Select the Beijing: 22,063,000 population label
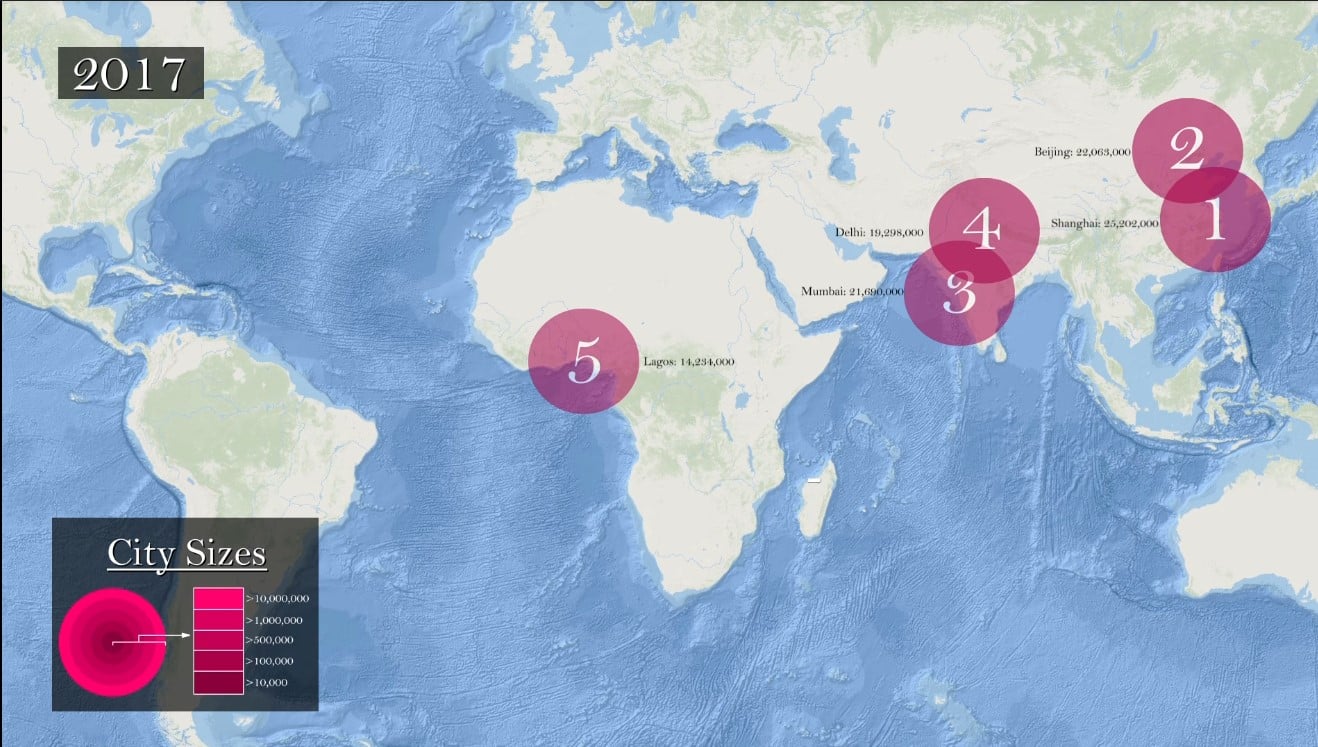1318x747 pixels. pyautogui.click(x=1082, y=152)
